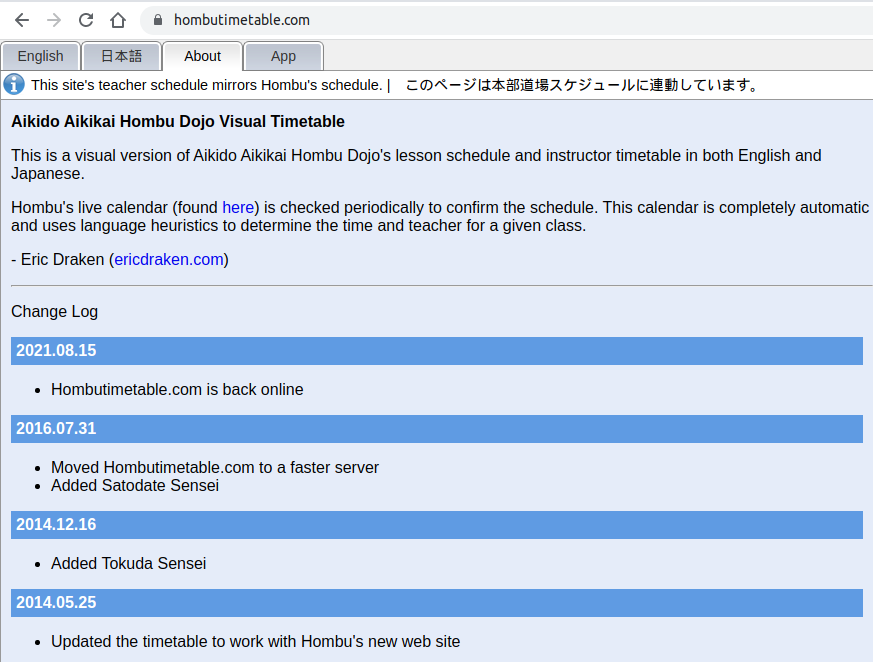This screenshot has height=662, width=873.
Task: Click 'This site's teacher schedule mirrors' notice
Action: pyautogui.click(x=207, y=85)
